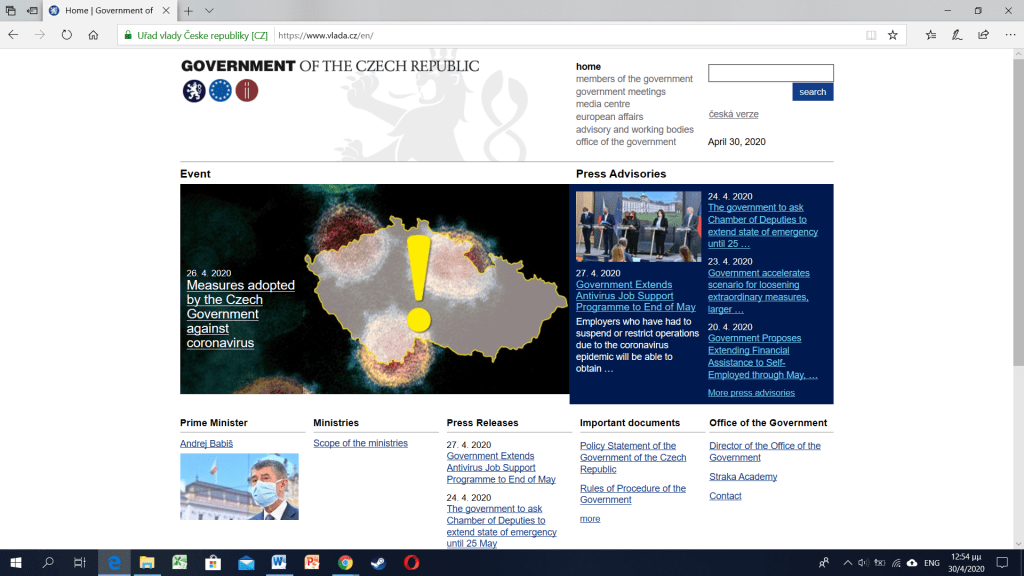Open reading view in address bar
This screenshot has width=1024, height=576.
tap(871, 34)
